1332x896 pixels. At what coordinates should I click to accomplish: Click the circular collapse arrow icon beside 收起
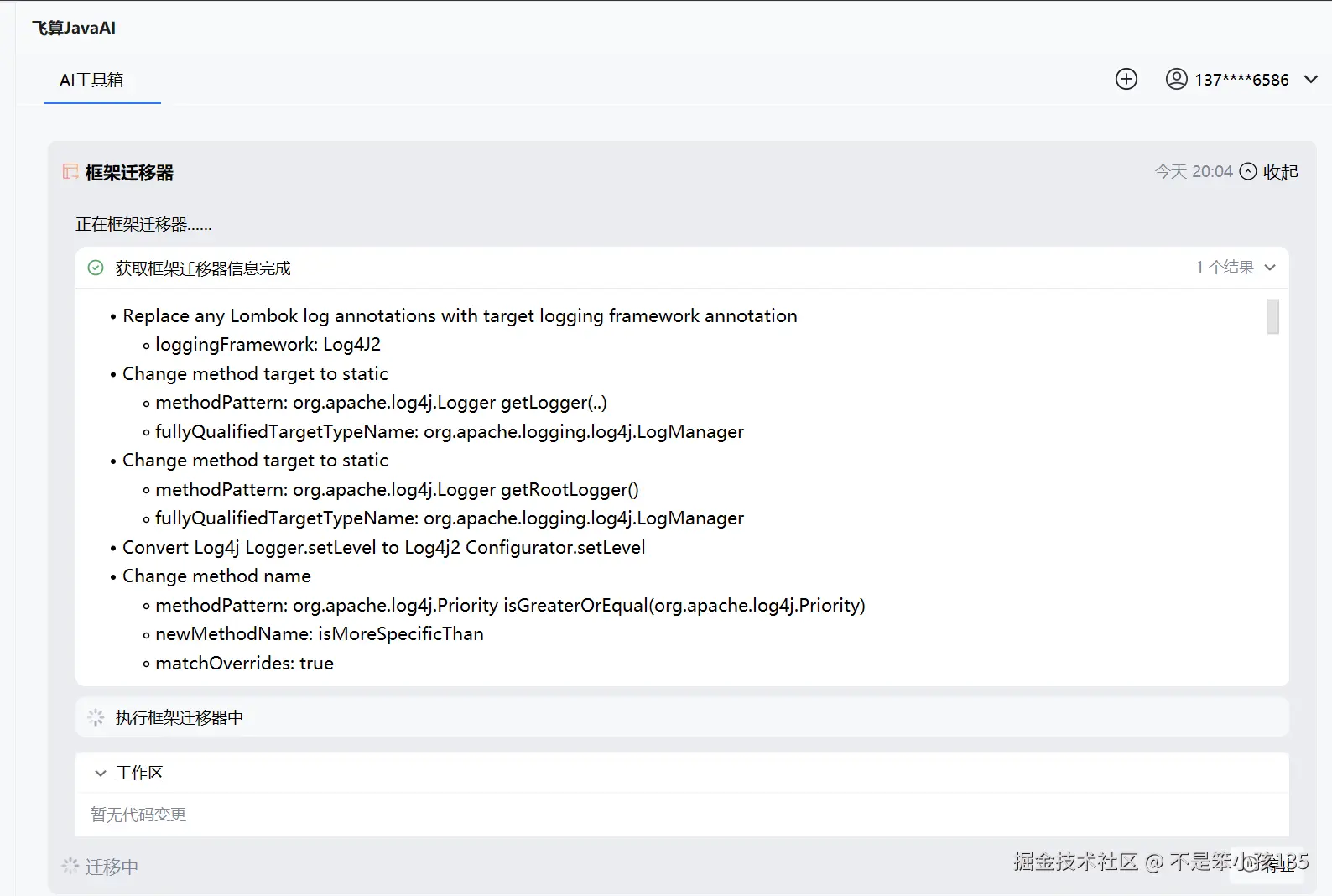pyautogui.click(x=1248, y=172)
